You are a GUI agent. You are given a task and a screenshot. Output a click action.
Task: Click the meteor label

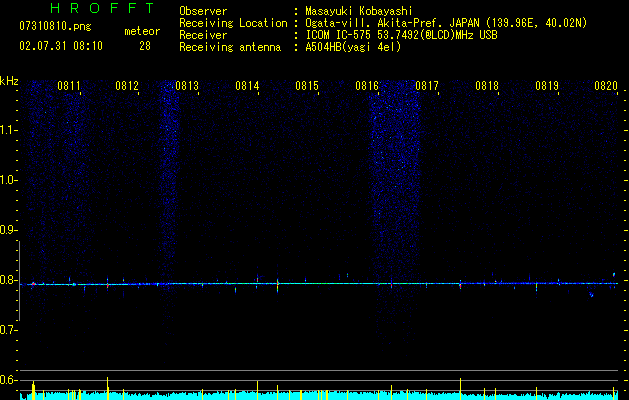pos(142,31)
